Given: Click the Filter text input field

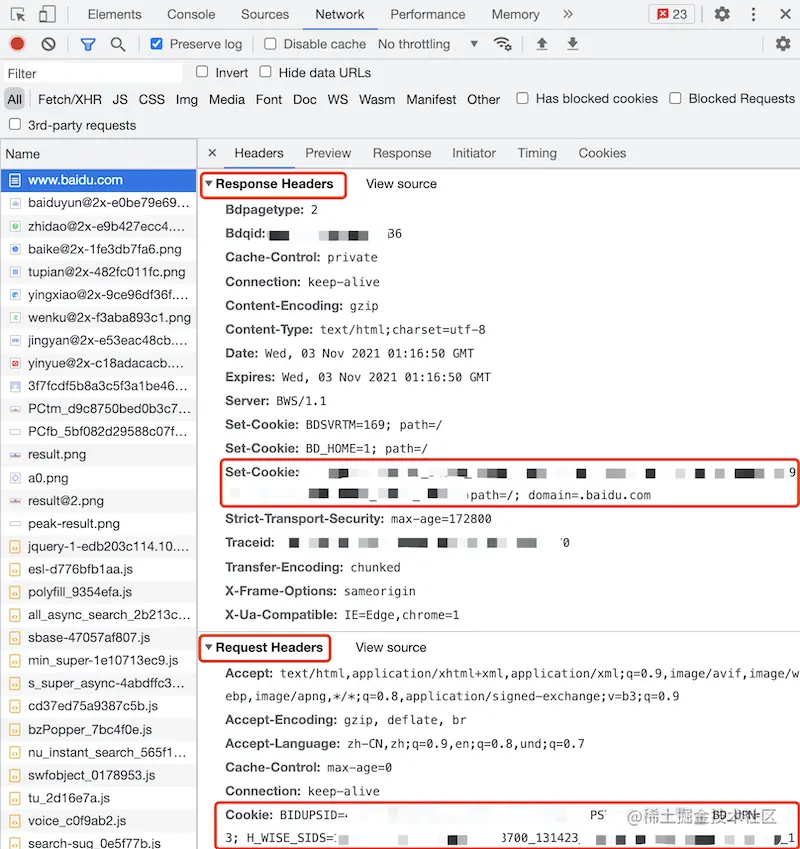Looking at the screenshot, I should [93, 74].
